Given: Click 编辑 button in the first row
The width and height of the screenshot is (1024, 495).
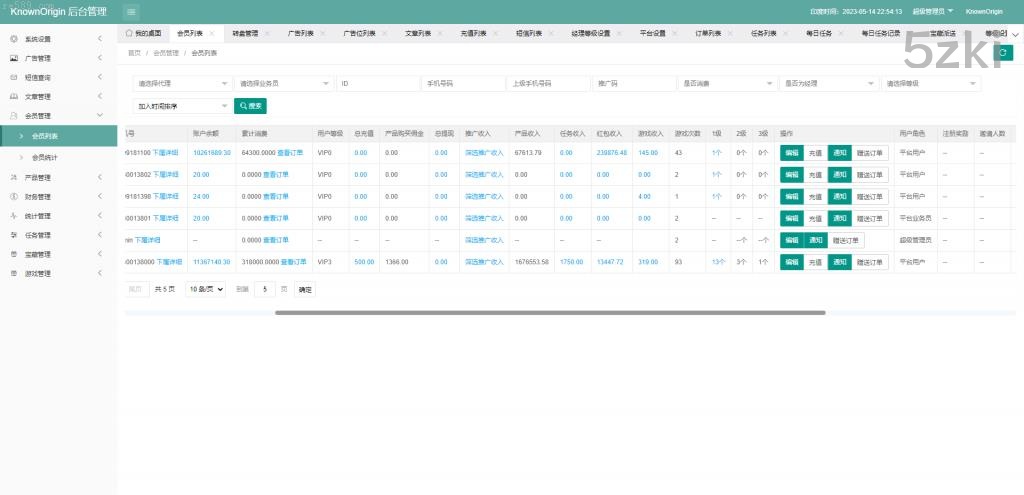Looking at the screenshot, I should 791,153.
